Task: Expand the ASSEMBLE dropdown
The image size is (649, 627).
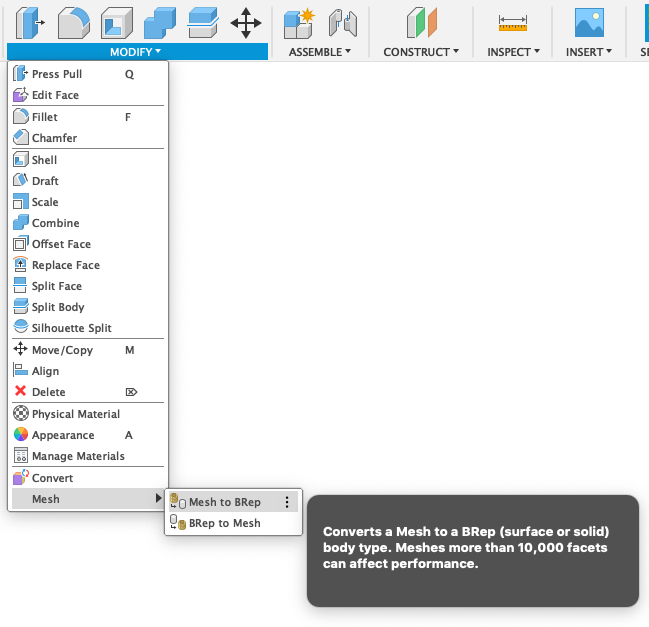Action: coord(320,52)
